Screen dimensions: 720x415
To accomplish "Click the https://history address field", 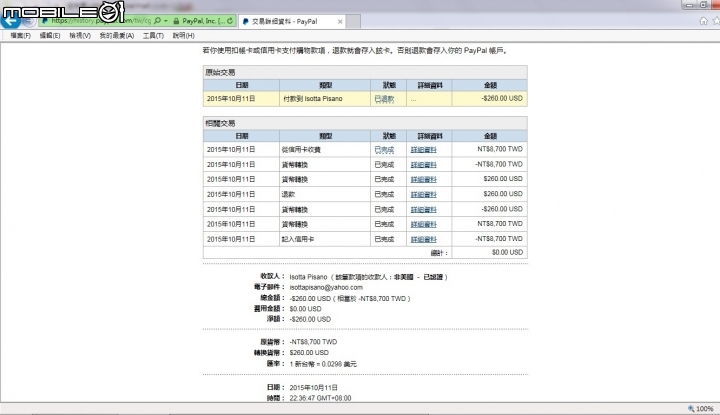I will (99, 21).
